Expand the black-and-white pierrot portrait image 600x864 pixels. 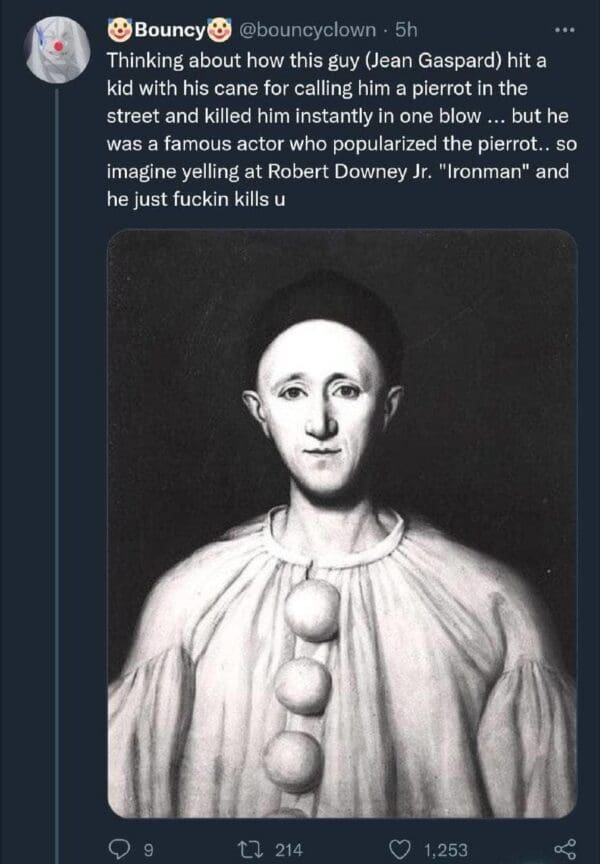[341, 522]
